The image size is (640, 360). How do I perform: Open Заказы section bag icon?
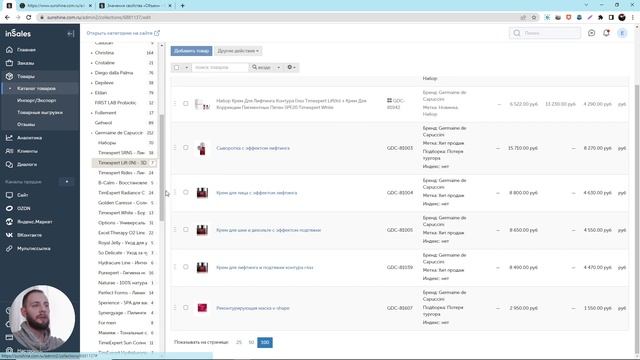click(x=9, y=63)
